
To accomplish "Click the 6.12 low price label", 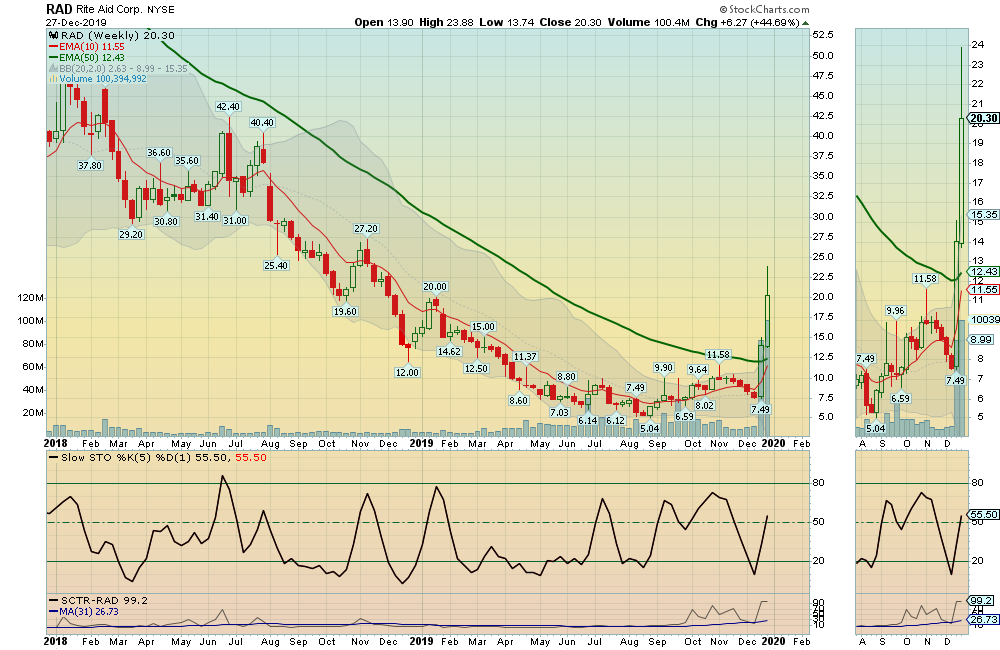I will tap(615, 420).
